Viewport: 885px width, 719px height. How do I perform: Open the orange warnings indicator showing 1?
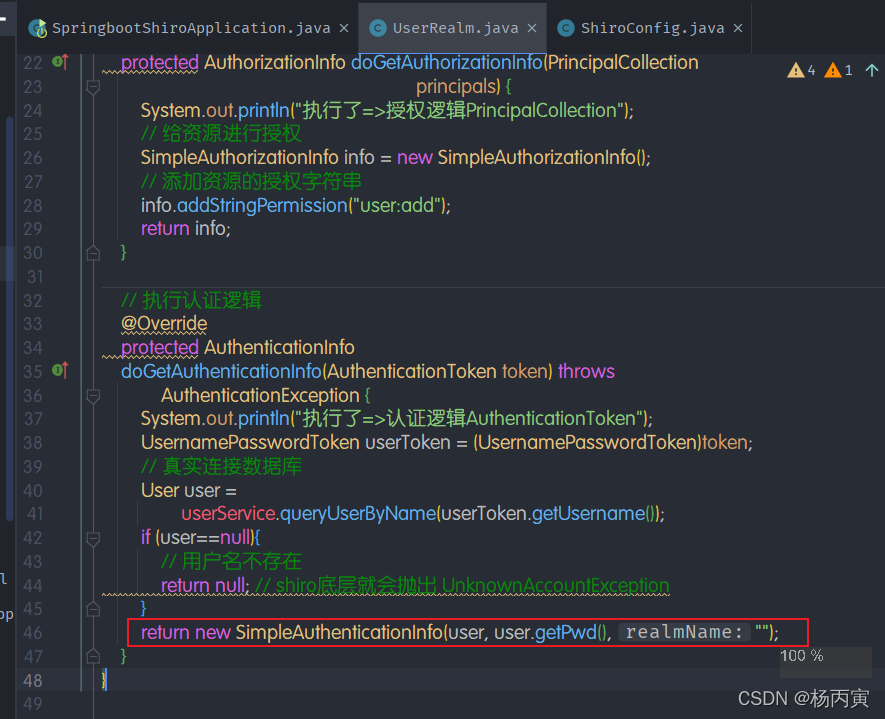point(838,71)
